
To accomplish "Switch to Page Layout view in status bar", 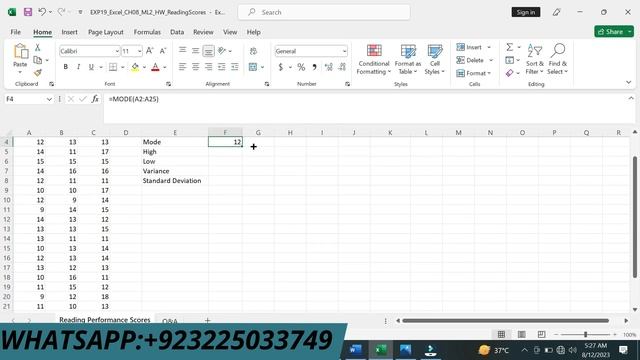I will 521,334.
